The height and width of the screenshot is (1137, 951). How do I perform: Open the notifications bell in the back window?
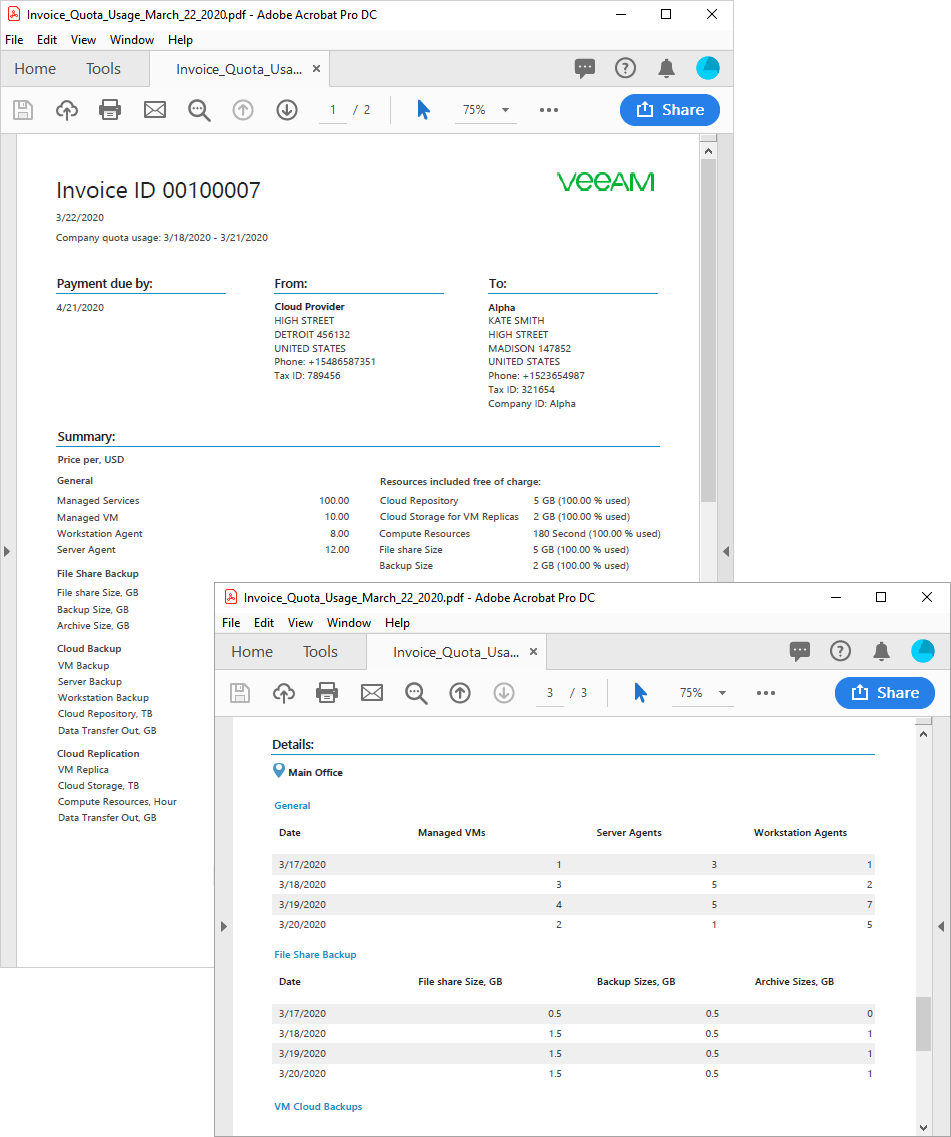(666, 68)
